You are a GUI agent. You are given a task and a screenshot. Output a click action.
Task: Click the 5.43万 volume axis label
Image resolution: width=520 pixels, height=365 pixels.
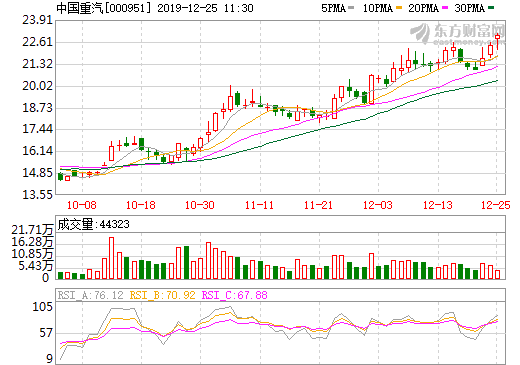point(36,266)
